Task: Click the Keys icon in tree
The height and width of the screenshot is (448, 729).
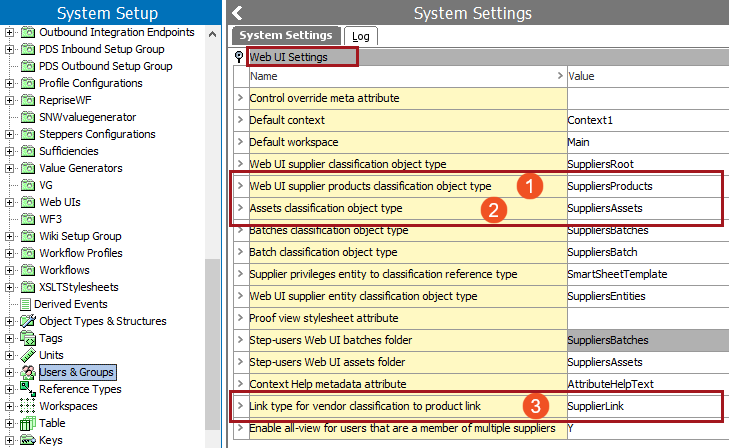Action: 27,440
